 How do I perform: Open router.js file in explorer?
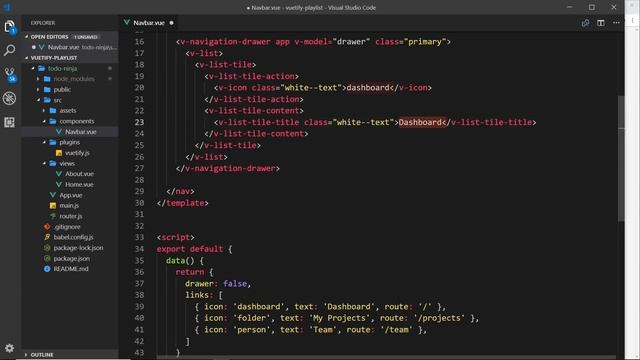point(71,216)
